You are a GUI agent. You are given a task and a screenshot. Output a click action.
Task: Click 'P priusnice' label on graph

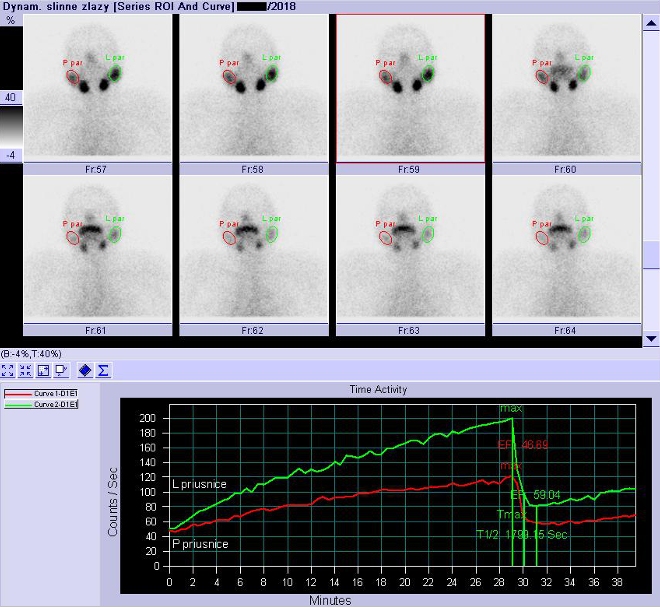(200, 544)
